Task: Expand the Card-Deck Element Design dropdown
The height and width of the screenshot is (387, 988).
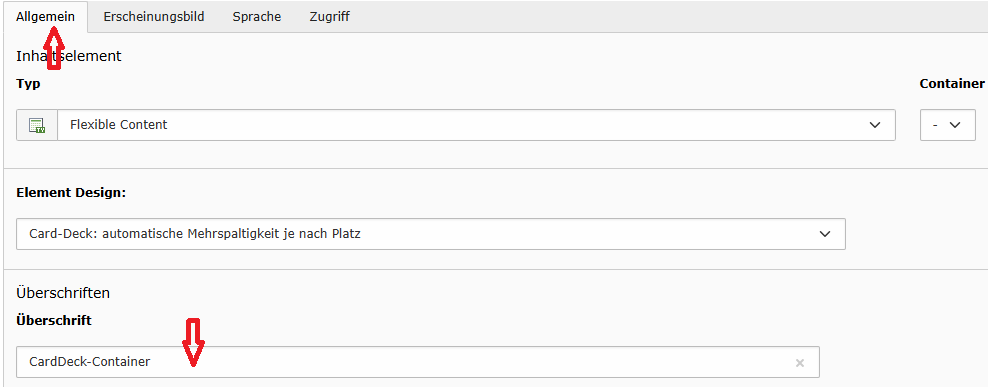Action: 430,234
